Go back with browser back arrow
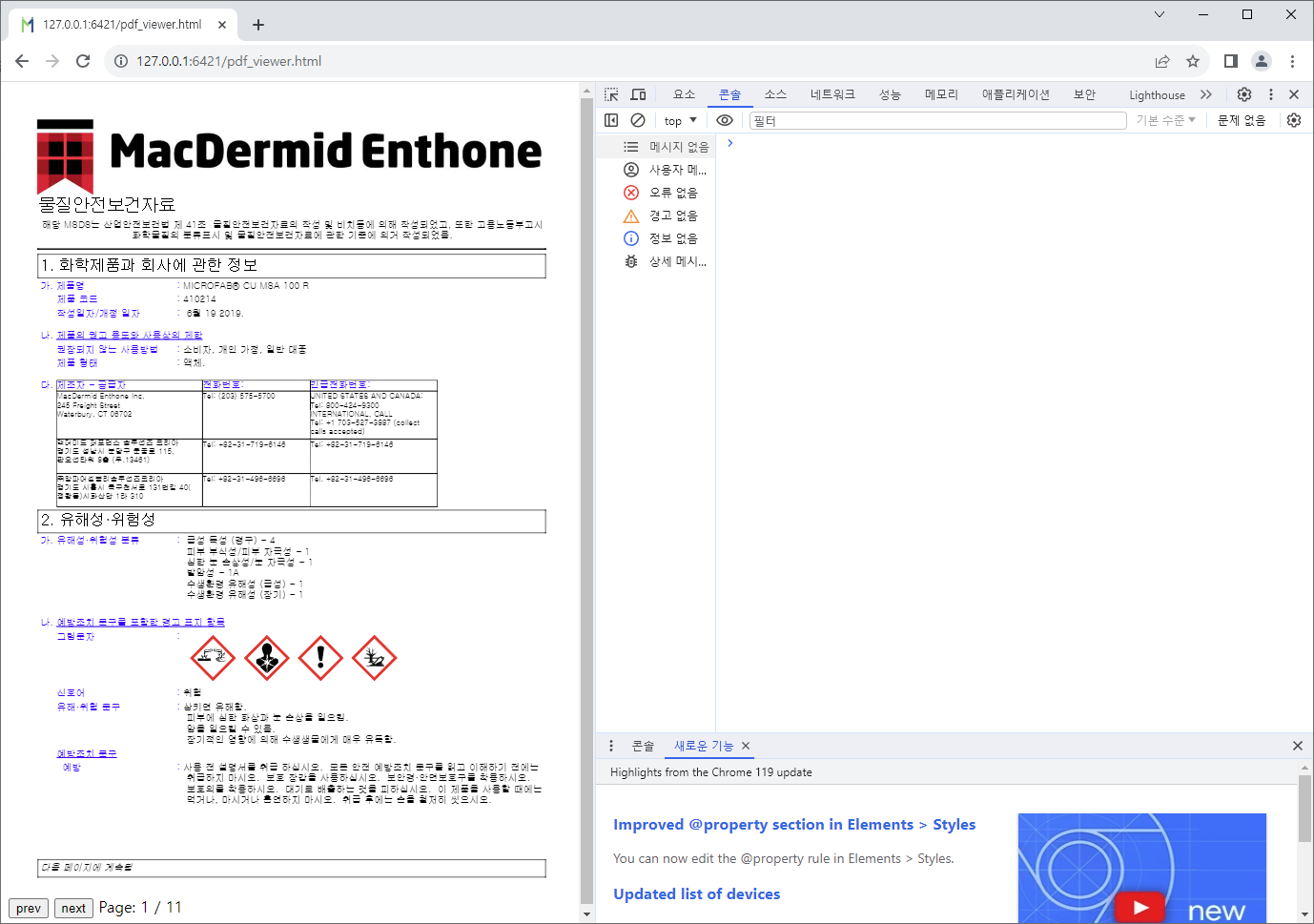The height and width of the screenshot is (924, 1314). [x=22, y=61]
